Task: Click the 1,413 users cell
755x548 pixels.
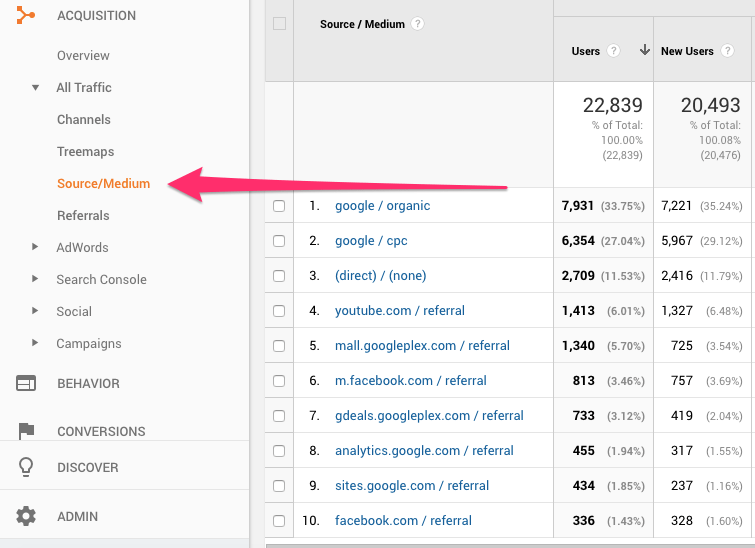Action: pyautogui.click(x=578, y=311)
